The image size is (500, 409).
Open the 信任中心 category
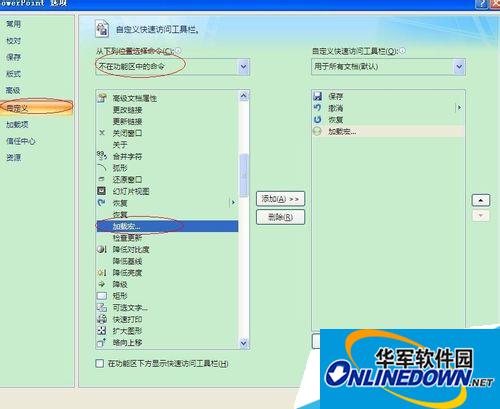pyautogui.click(x=21, y=141)
